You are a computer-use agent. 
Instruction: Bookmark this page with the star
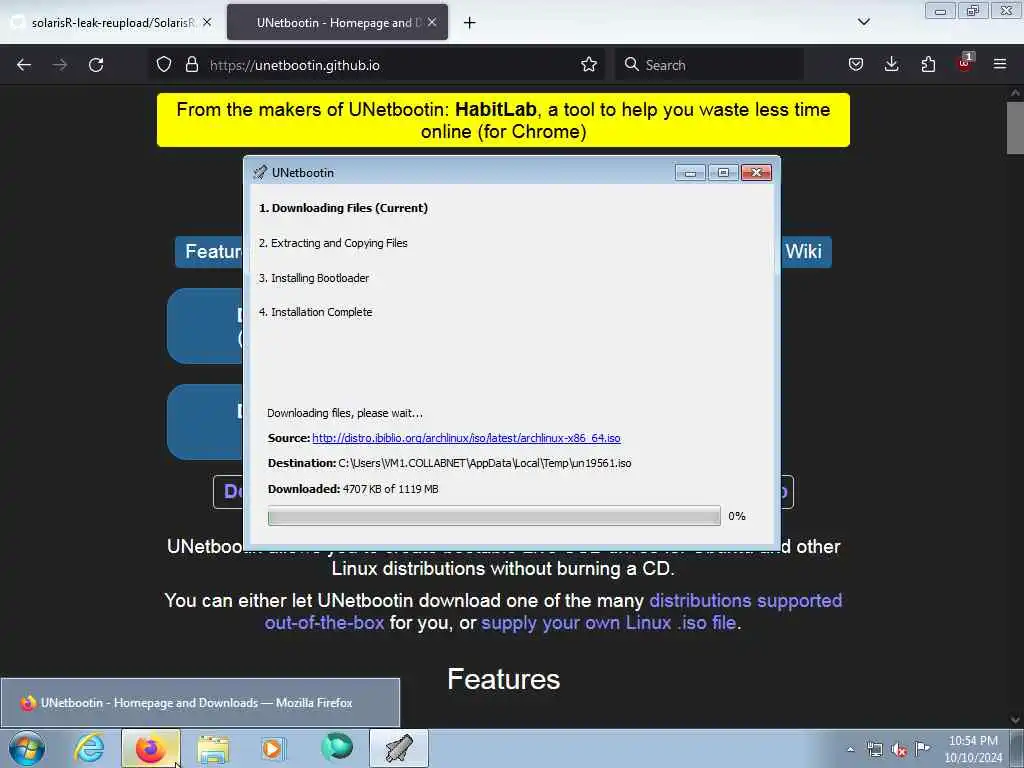coord(588,65)
